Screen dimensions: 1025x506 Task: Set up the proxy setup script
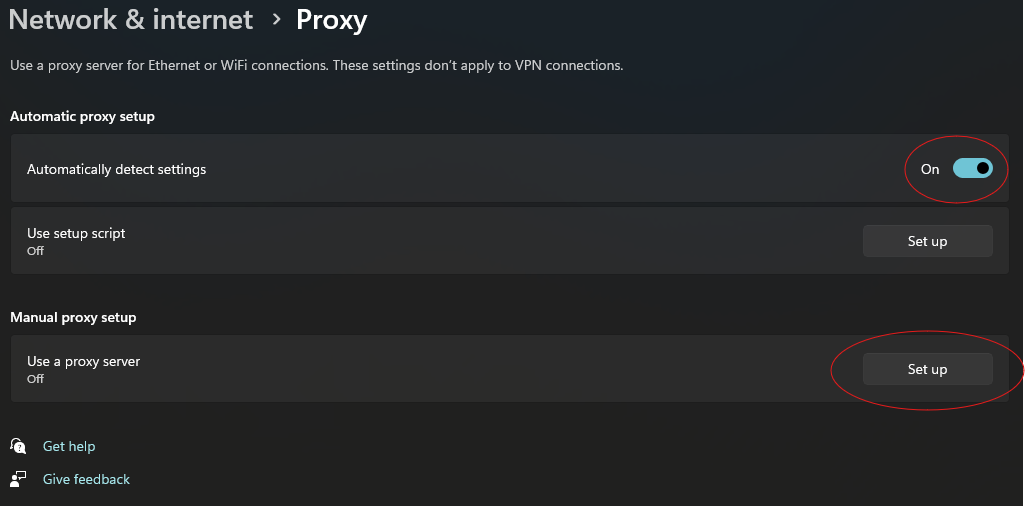click(x=927, y=241)
